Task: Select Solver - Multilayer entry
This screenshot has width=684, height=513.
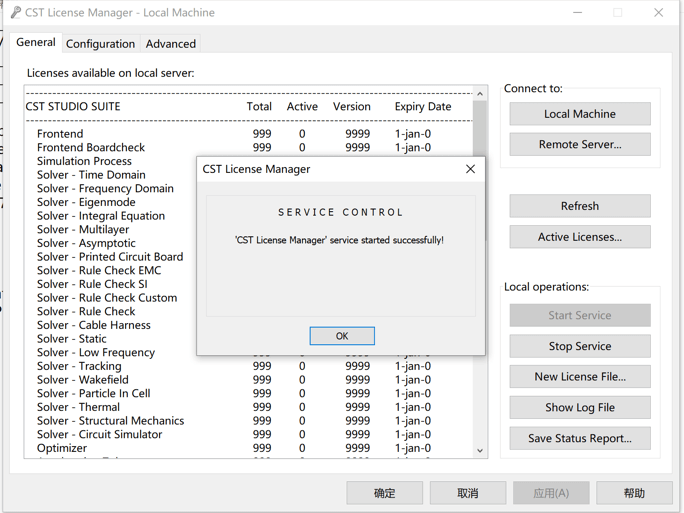Action: click(83, 229)
